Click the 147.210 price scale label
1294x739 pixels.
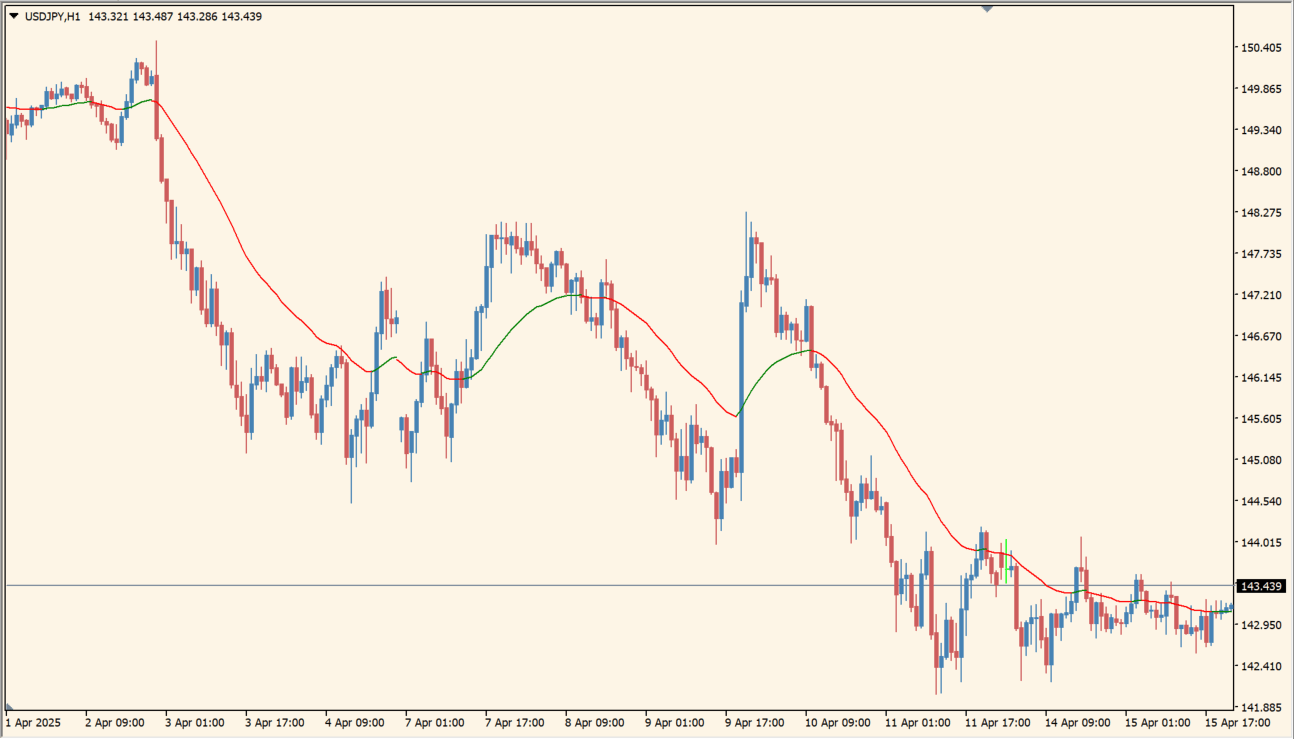1261,295
